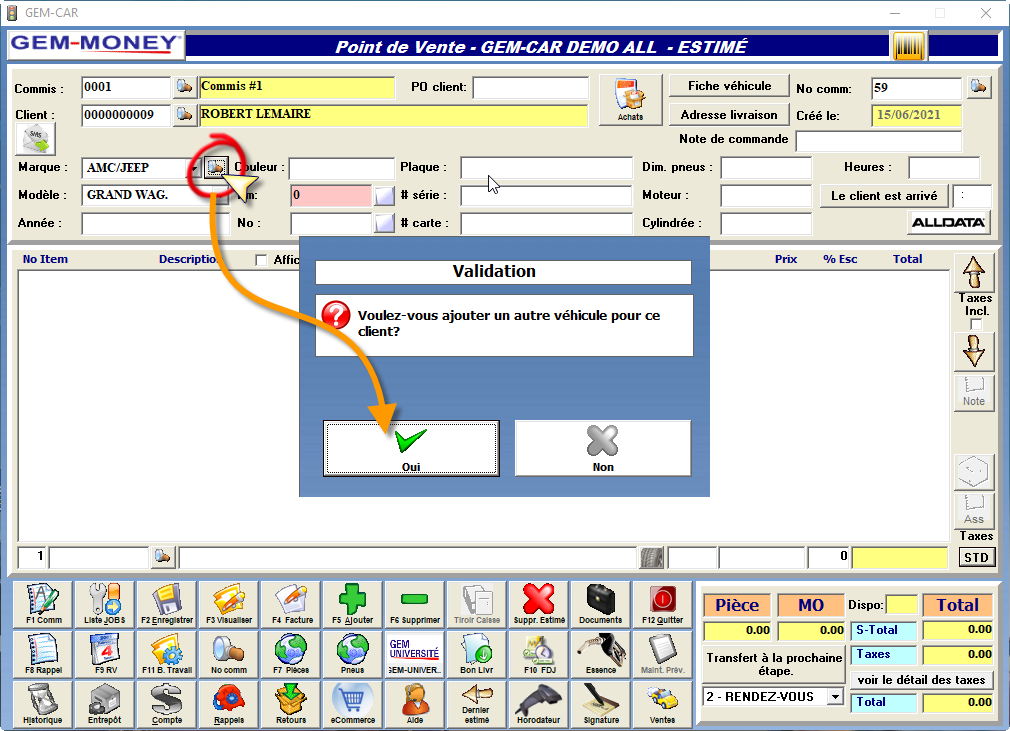
Task: Launch GEM Université
Action: click(415, 654)
